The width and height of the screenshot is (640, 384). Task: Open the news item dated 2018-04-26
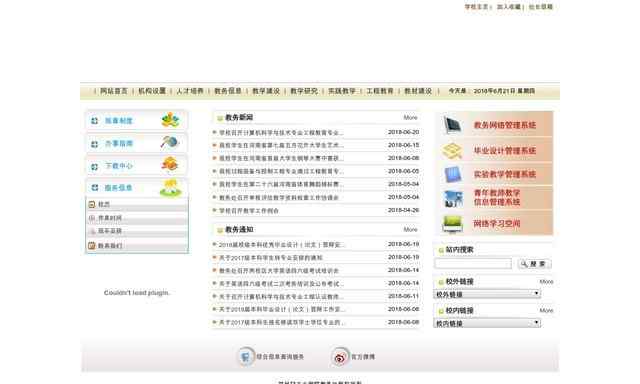[249, 211]
